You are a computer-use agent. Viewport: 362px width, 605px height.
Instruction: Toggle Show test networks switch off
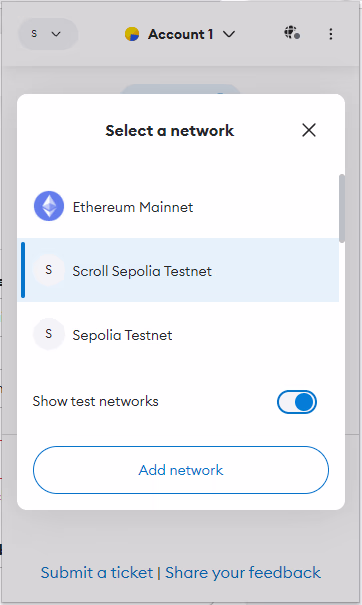click(x=297, y=402)
